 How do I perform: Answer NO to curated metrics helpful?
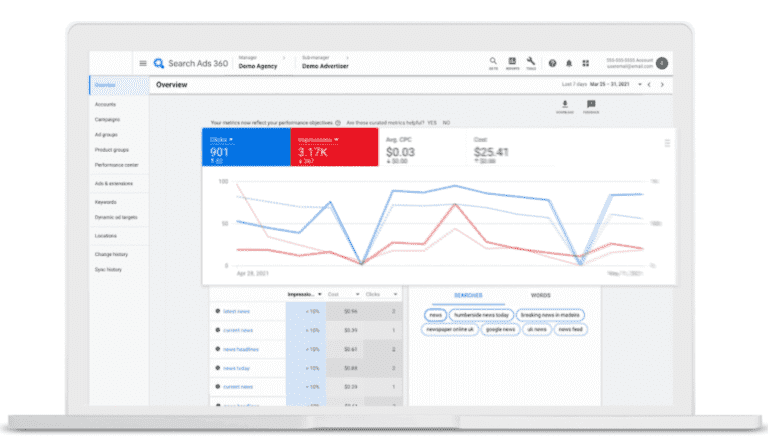pyautogui.click(x=446, y=123)
